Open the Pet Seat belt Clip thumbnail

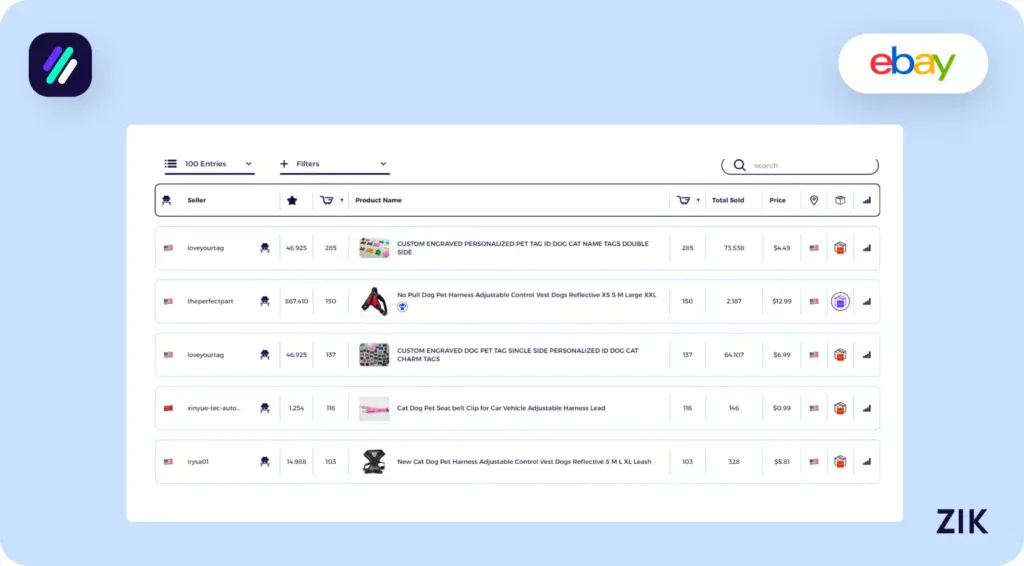[x=374, y=409]
